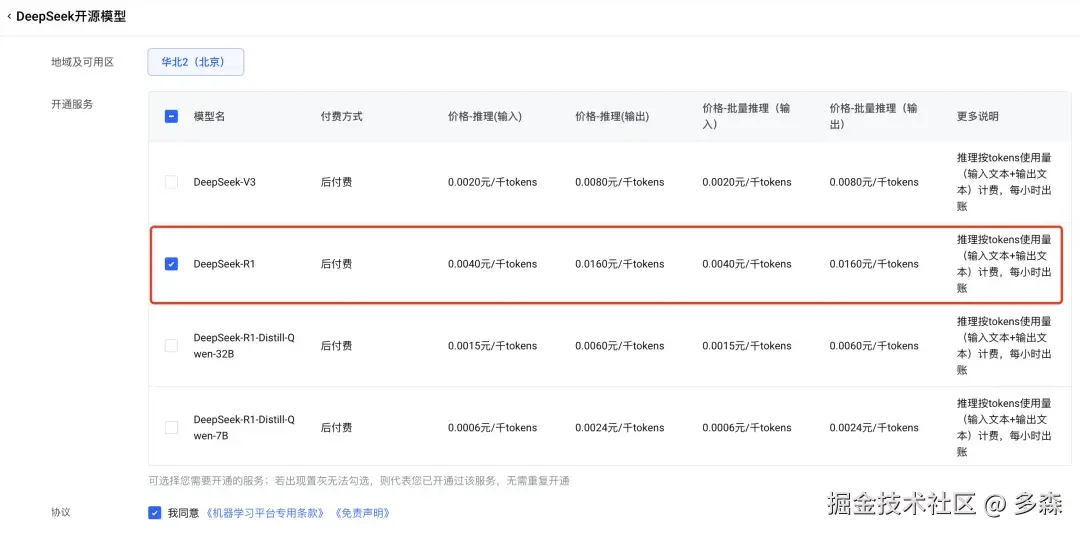This screenshot has height=535, width=1080.
Task: Click Qwen-7B batch output price 0.0024元/千tokens
Action: coord(874,428)
